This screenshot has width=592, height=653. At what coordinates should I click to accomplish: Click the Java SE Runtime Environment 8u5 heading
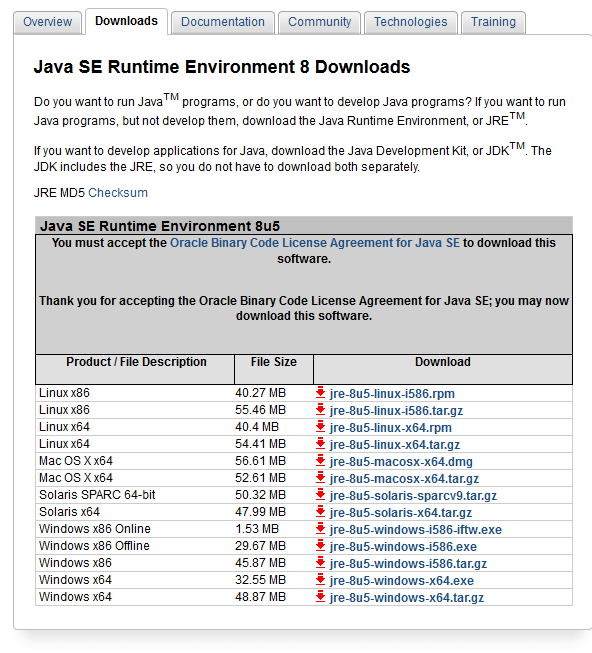pyautogui.click(x=160, y=226)
